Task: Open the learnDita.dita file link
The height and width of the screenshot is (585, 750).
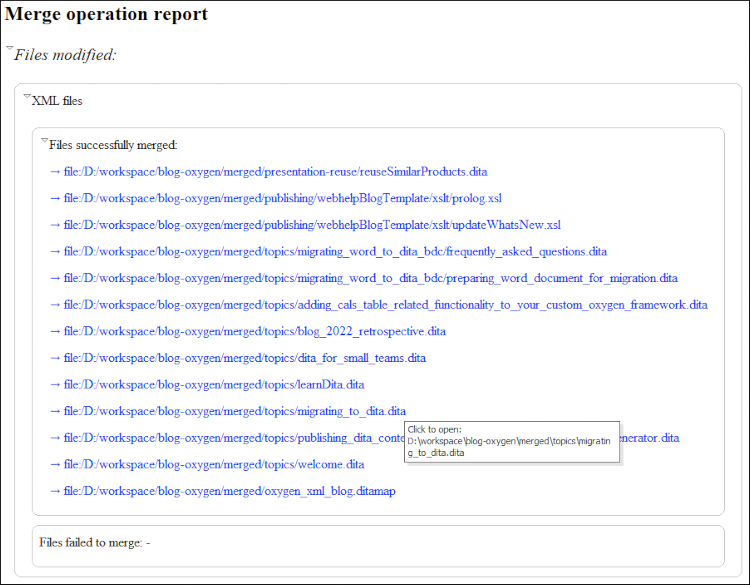Action: 213,384
